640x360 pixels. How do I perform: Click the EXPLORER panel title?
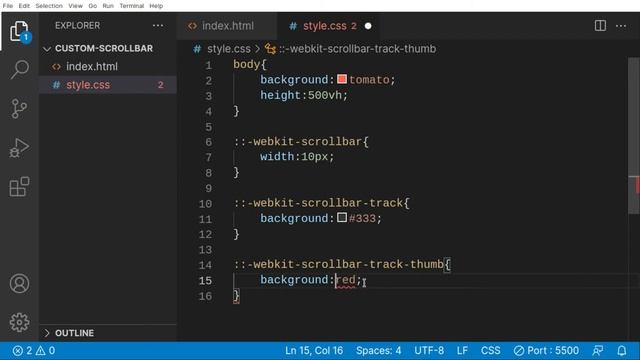(78, 26)
